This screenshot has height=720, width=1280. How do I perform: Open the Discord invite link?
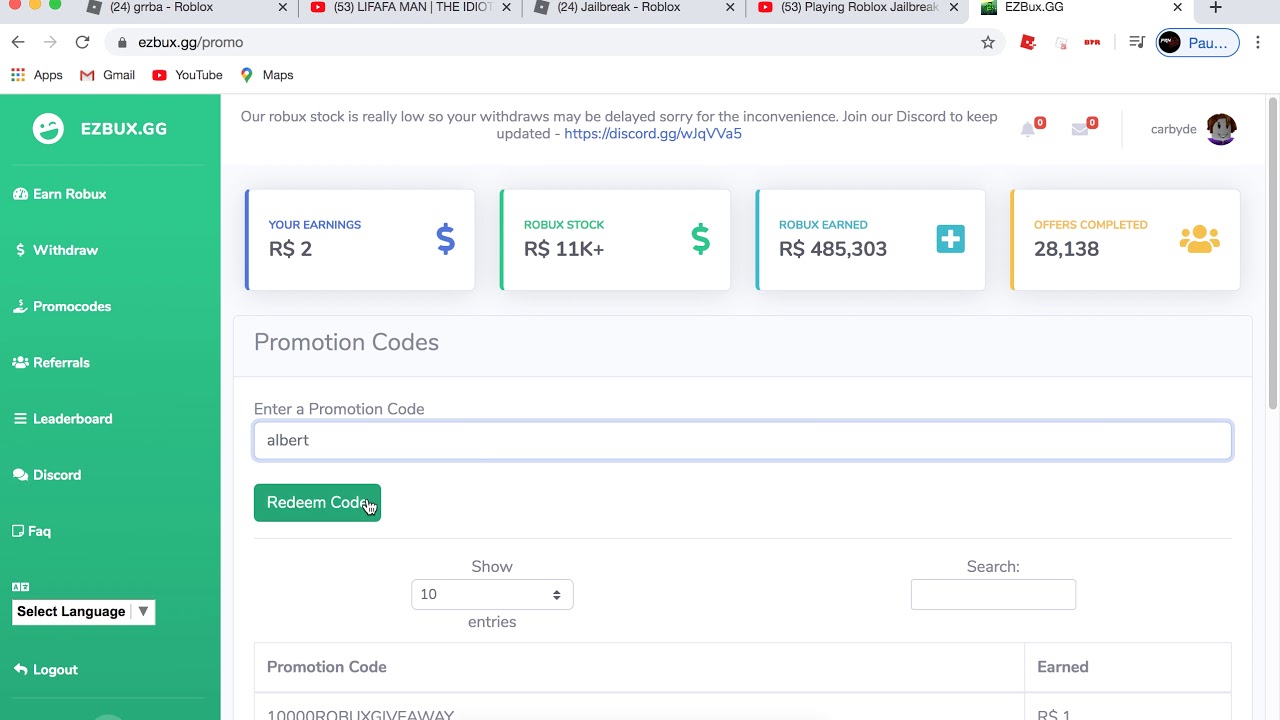(x=652, y=134)
